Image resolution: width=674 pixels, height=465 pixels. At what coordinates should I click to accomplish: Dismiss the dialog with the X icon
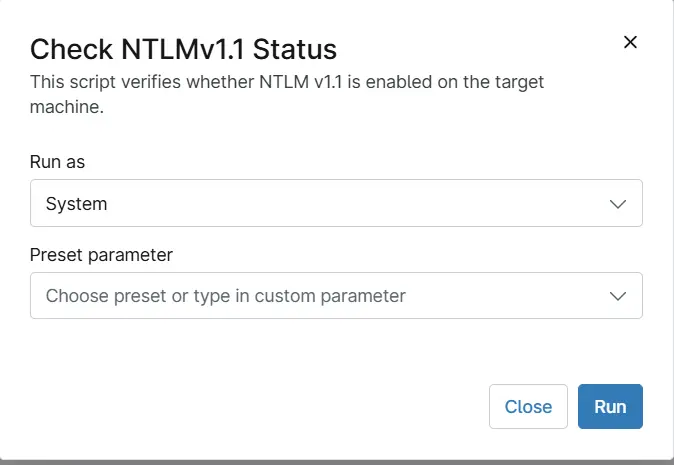(x=630, y=42)
